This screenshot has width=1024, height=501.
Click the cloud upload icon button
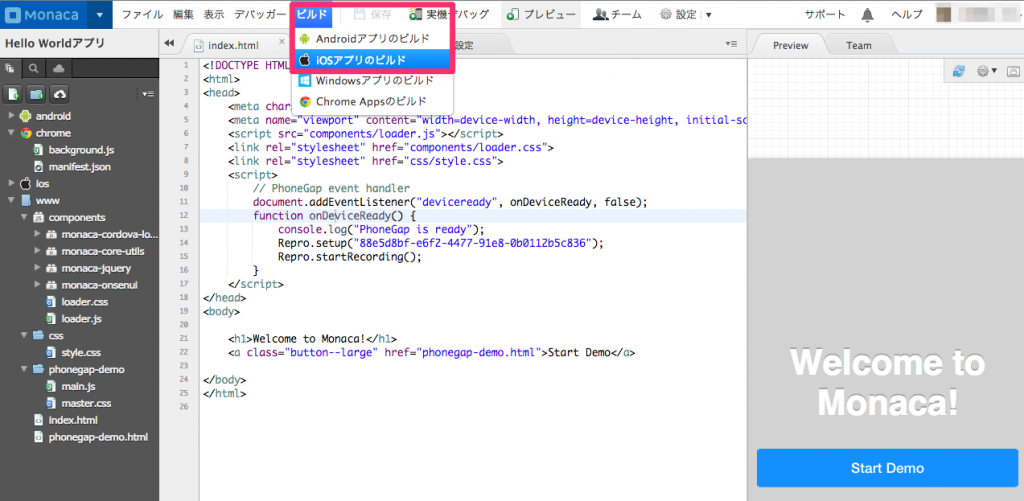[60, 95]
